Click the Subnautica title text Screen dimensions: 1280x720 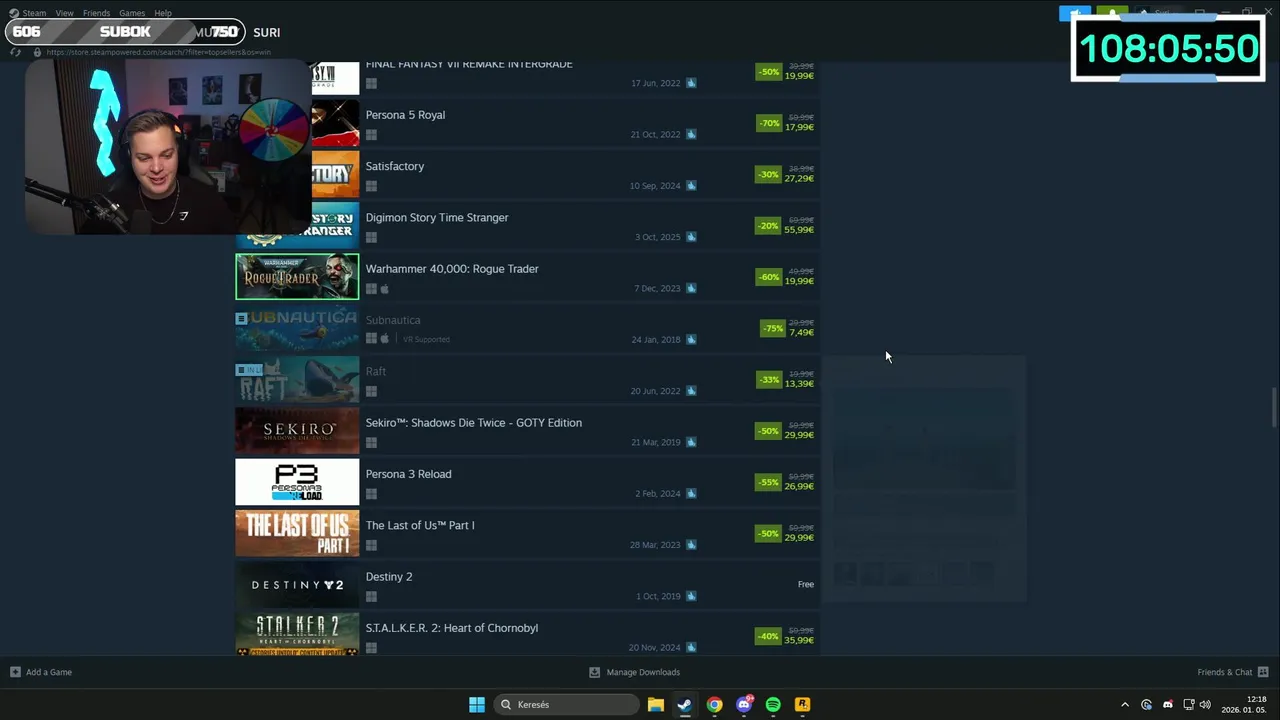[x=393, y=320]
